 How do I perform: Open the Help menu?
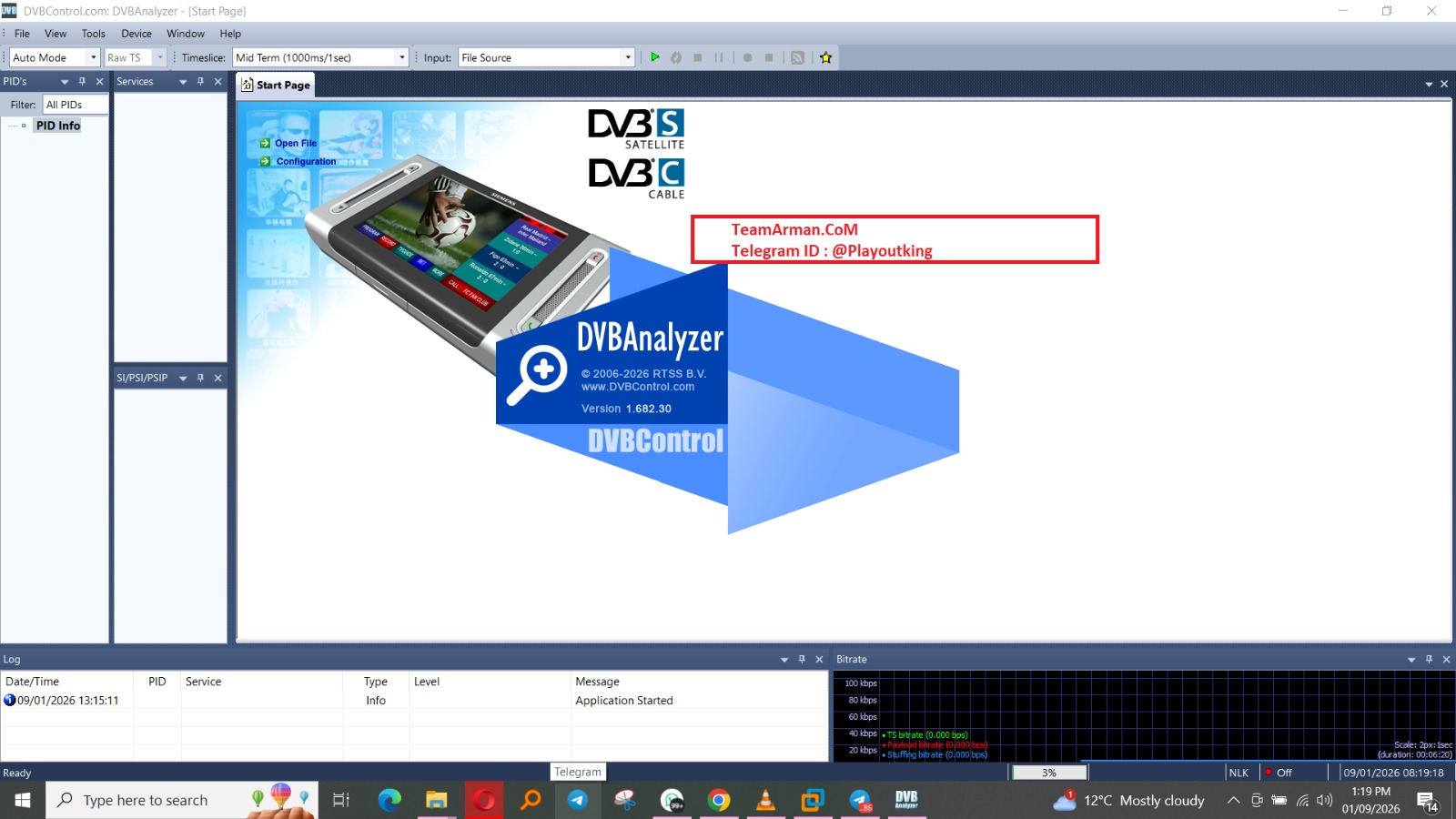point(230,34)
